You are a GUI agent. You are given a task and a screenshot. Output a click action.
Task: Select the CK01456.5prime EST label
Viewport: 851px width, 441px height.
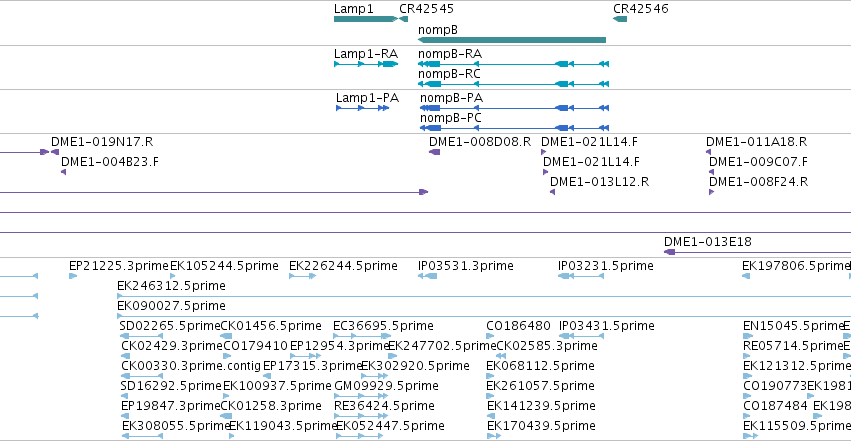click(x=271, y=326)
